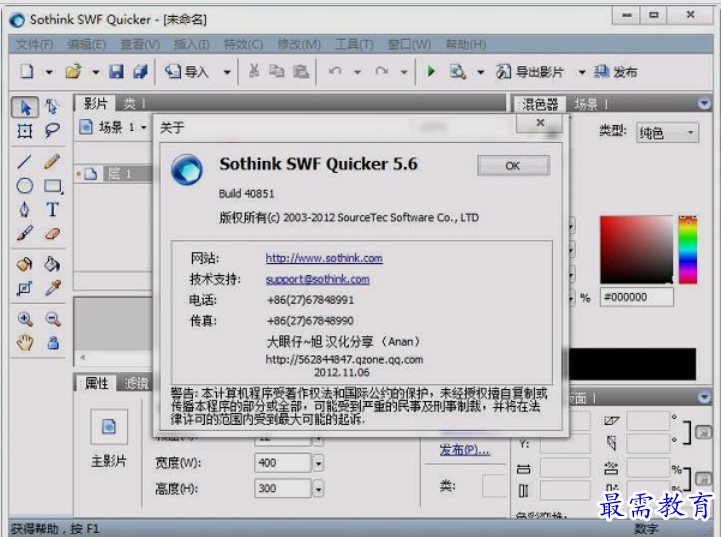Click the Publish (发布) toolbar button
This screenshot has height=537, width=721.
tap(615, 72)
